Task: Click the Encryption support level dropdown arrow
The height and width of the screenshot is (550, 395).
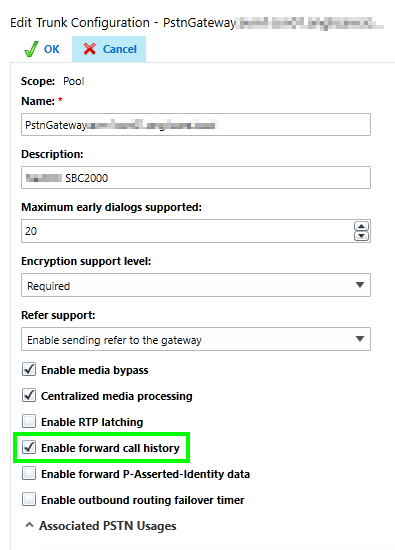Action: (x=360, y=285)
